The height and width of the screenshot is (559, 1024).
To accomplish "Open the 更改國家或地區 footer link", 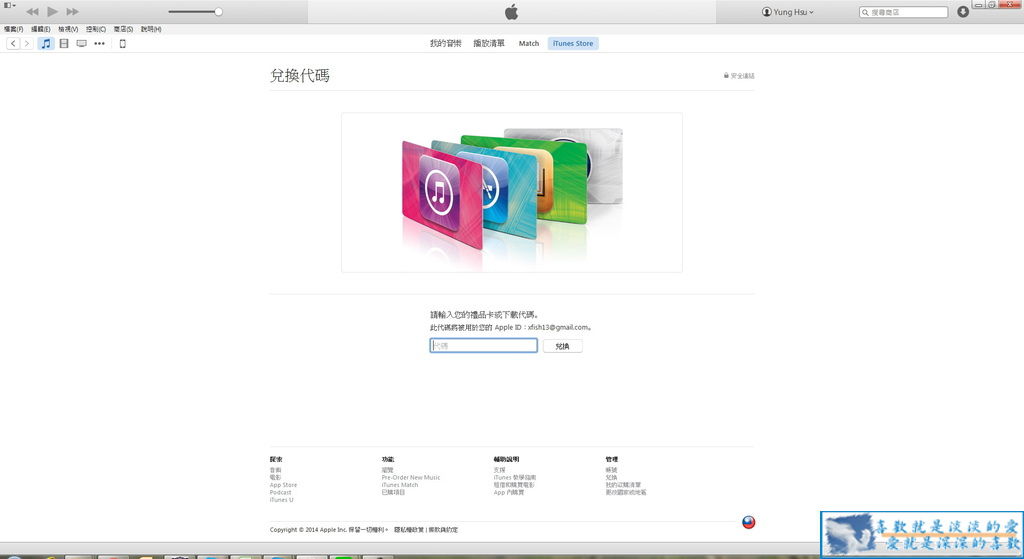I will pos(626,492).
